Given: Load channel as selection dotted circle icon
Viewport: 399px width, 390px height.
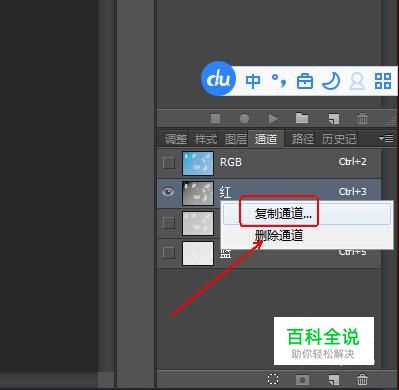Looking at the screenshot, I should click(x=273, y=379).
